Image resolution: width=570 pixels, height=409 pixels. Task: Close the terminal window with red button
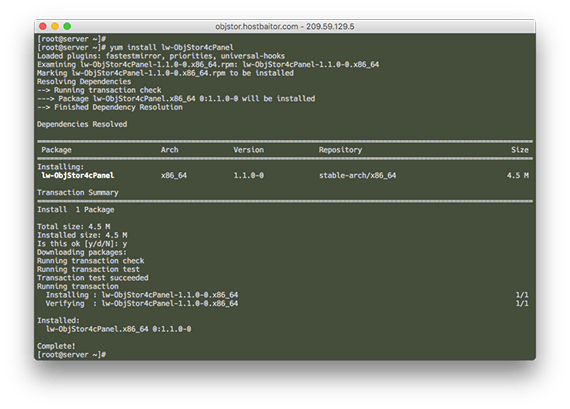[43, 26]
